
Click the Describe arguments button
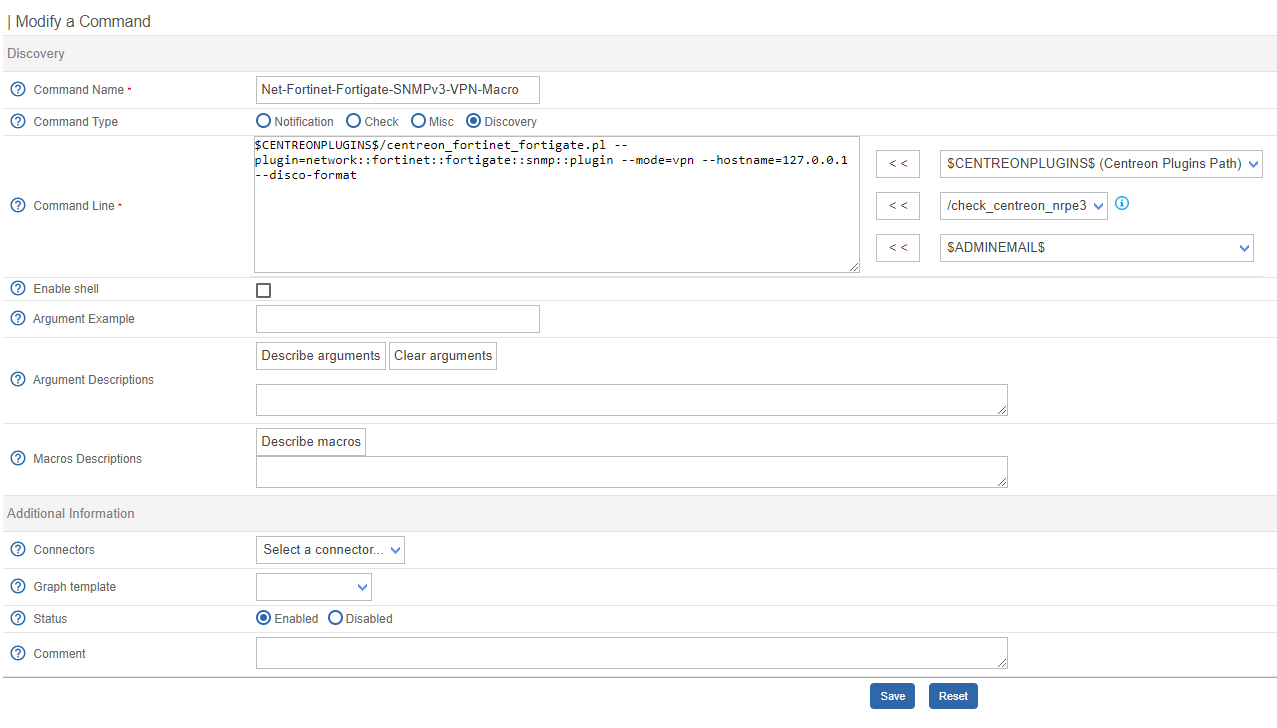320,355
